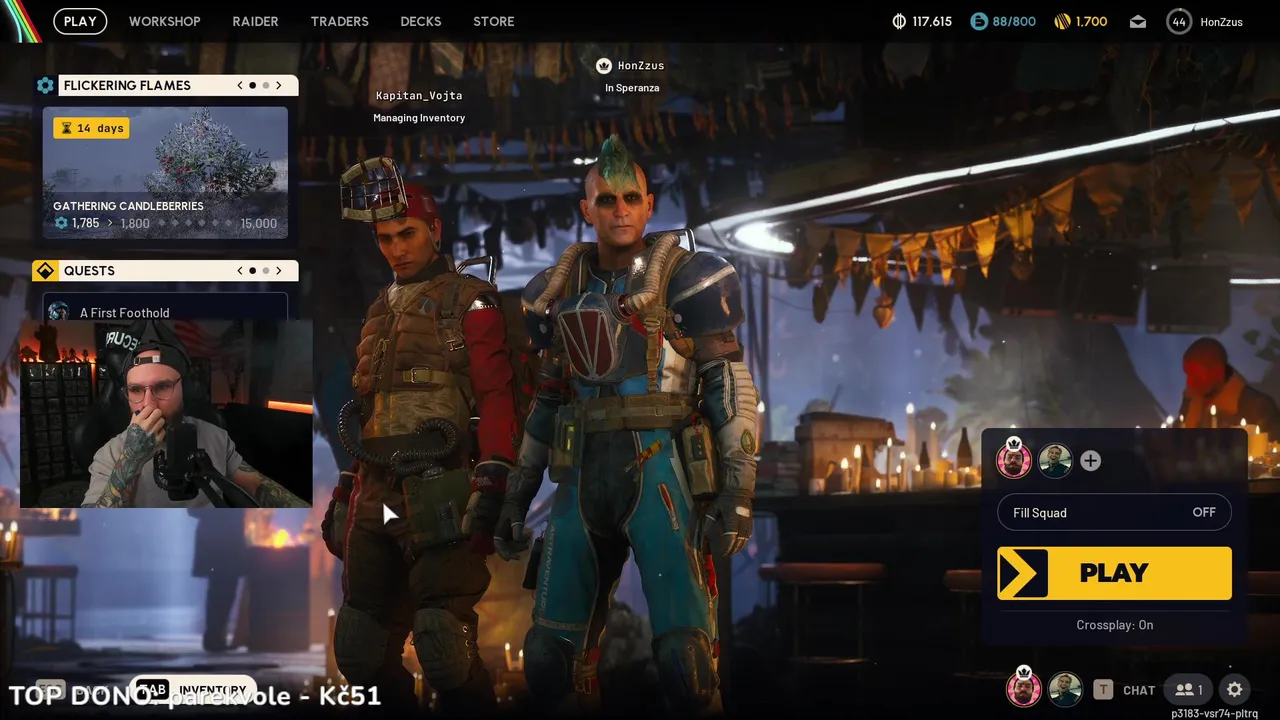Click the big yellow PLAY button

(x=1114, y=573)
